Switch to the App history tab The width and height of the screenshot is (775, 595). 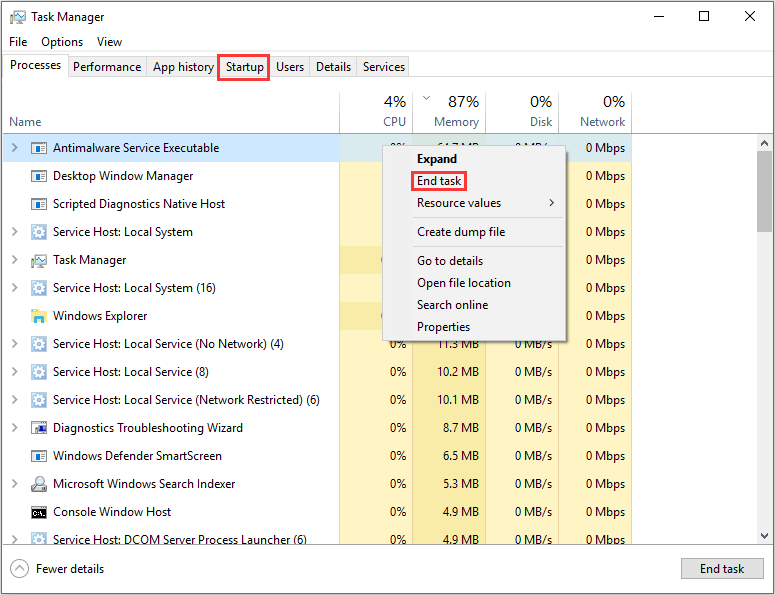click(x=183, y=67)
